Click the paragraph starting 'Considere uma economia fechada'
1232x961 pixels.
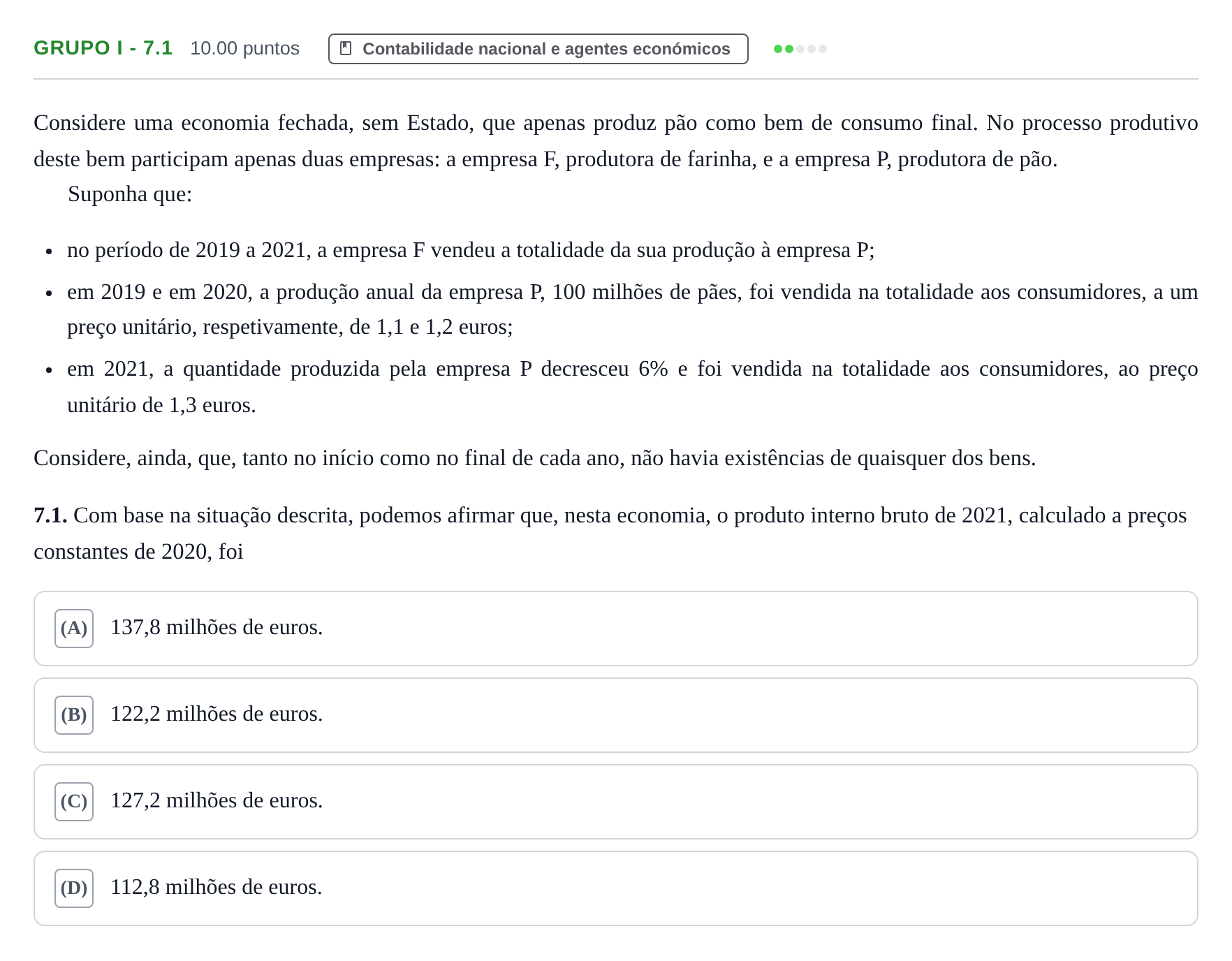click(616, 141)
